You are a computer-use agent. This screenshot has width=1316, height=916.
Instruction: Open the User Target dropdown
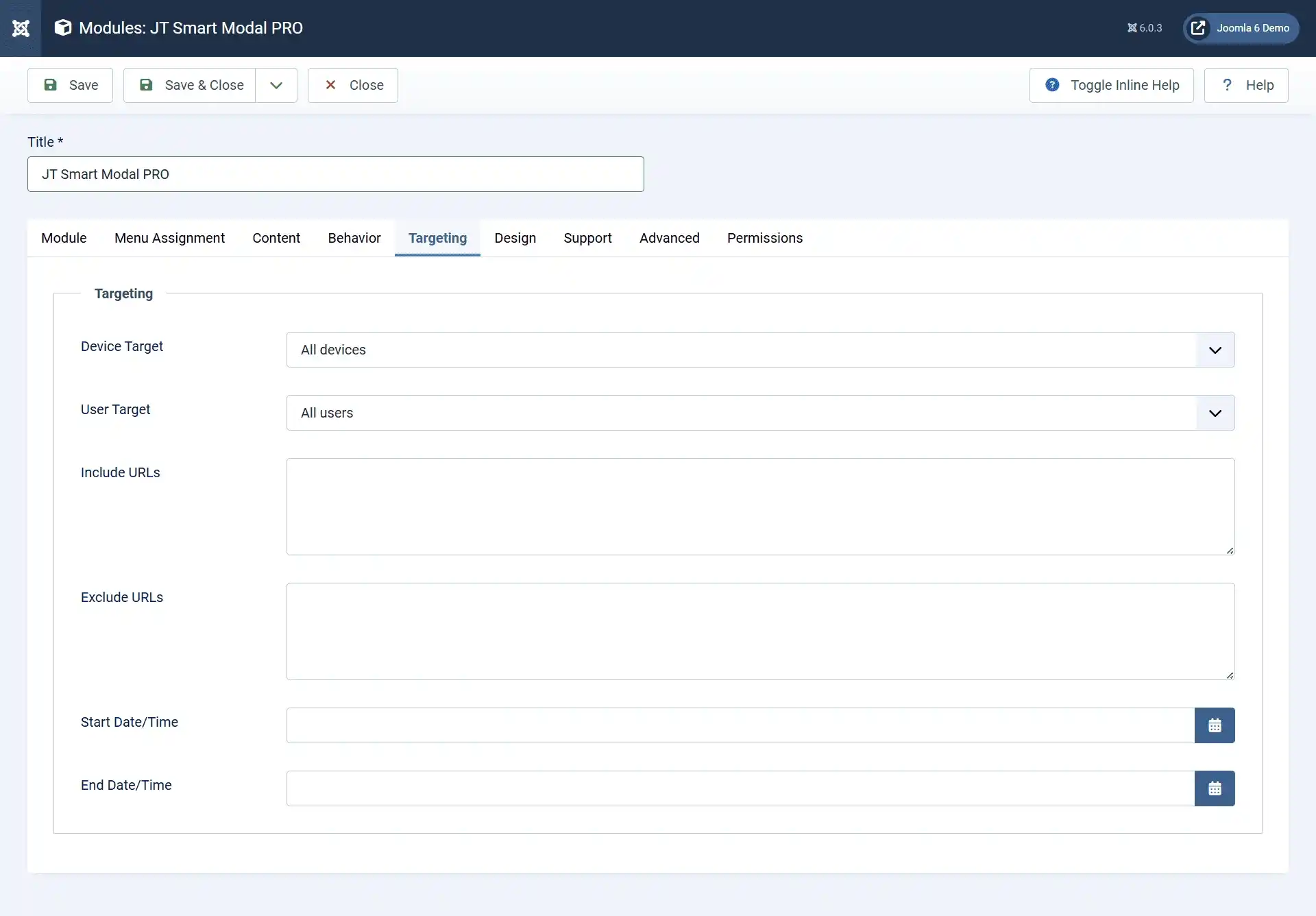pos(761,413)
